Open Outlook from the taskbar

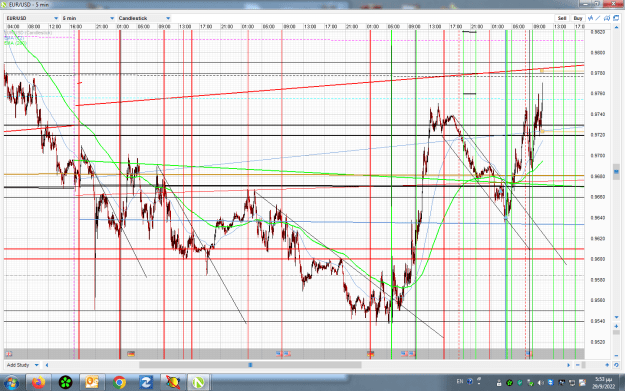point(92,382)
